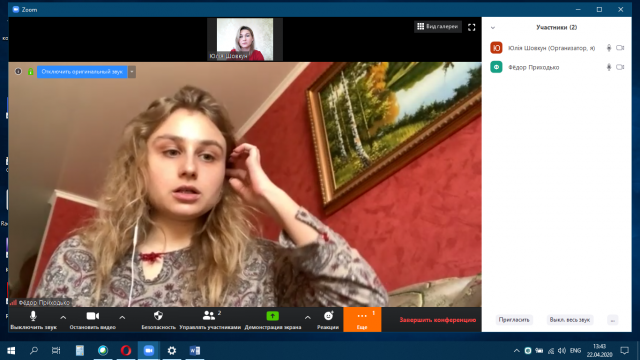
Task: Open taskbar clock and date
Action: coord(600,351)
